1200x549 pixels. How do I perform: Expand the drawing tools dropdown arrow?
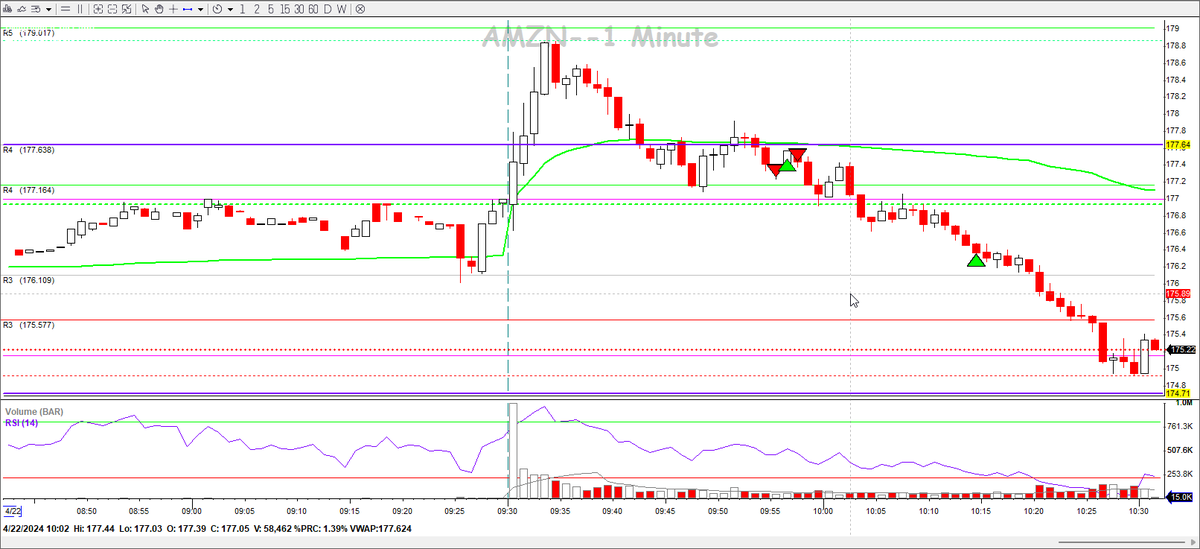click(200, 9)
